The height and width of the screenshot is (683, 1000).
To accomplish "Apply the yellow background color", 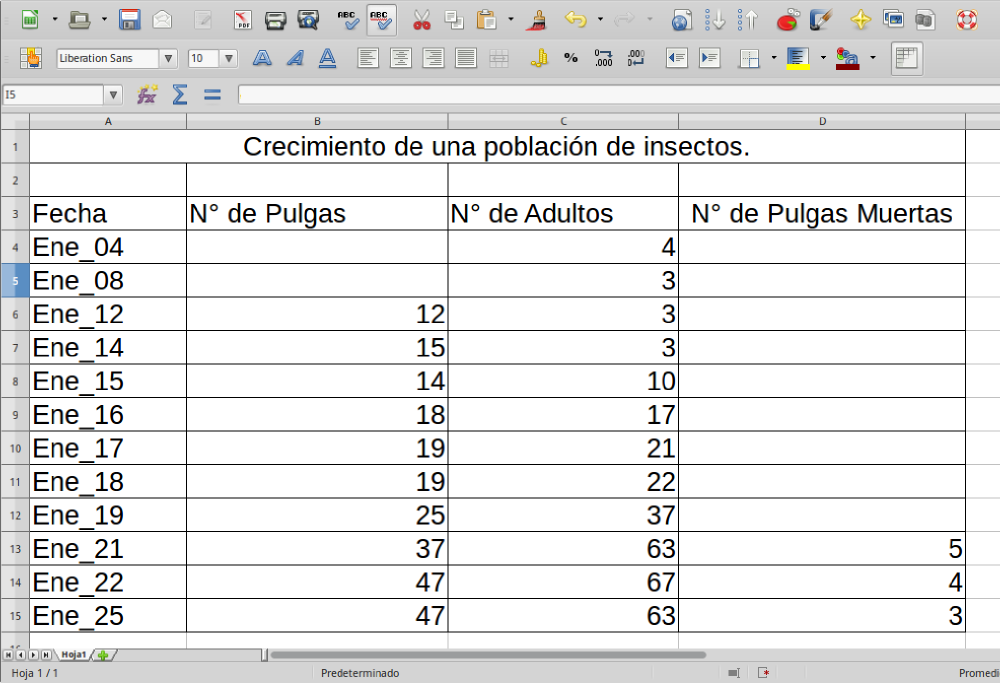I will click(x=798, y=58).
